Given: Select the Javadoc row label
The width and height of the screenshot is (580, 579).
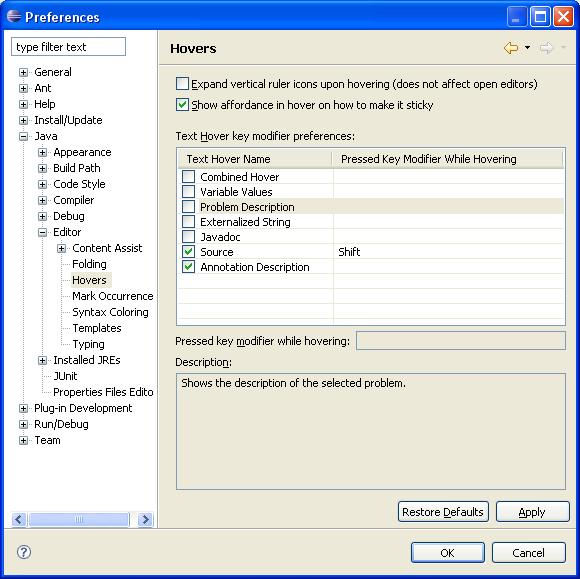Looking at the screenshot, I should pos(220,237).
